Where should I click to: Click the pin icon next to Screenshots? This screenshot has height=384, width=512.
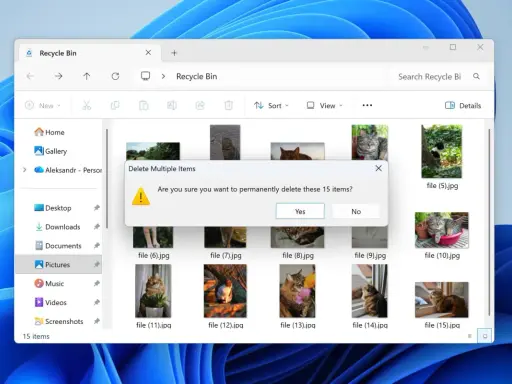[x=96, y=321]
